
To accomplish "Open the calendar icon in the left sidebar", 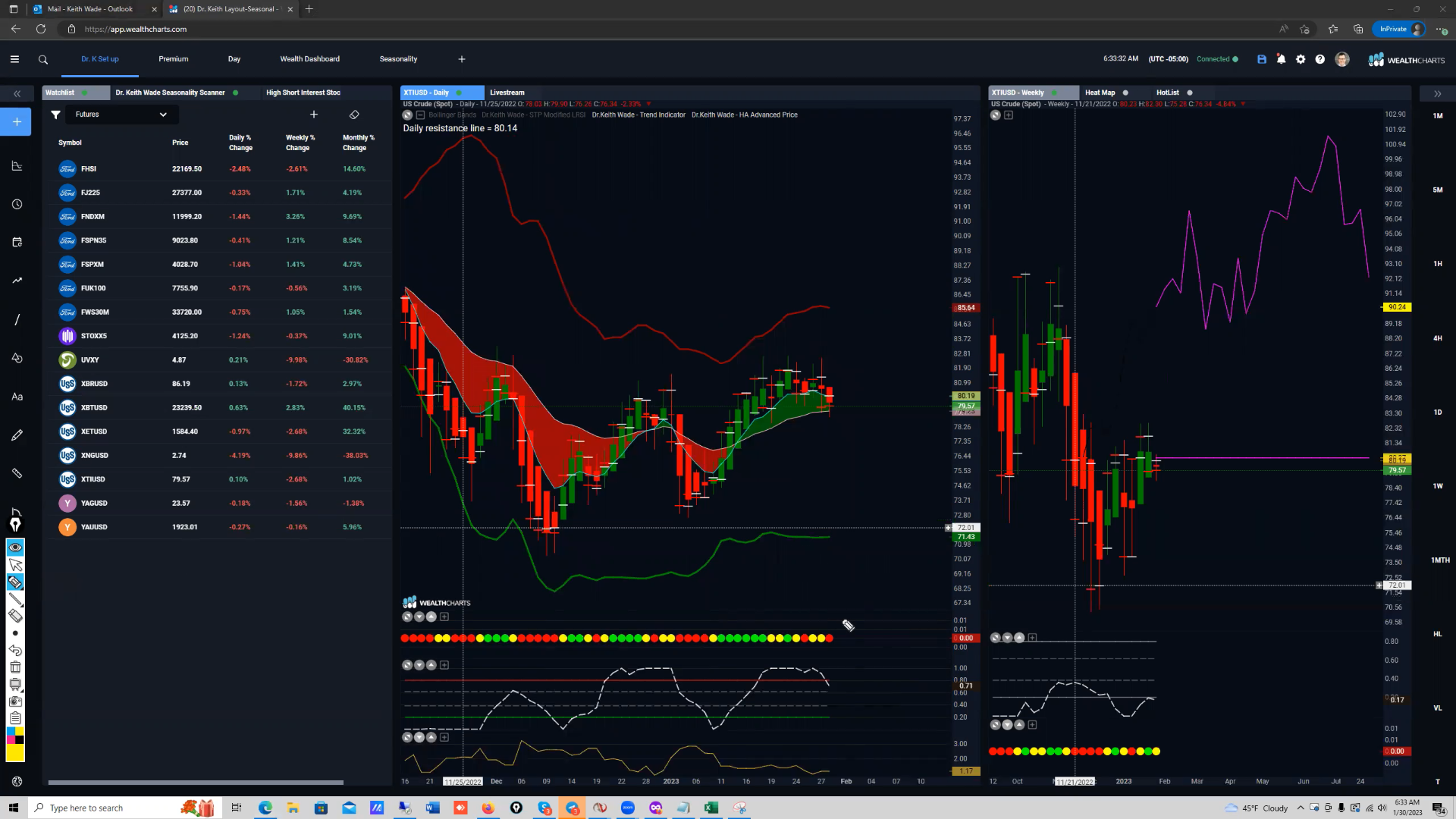I will (17, 242).
